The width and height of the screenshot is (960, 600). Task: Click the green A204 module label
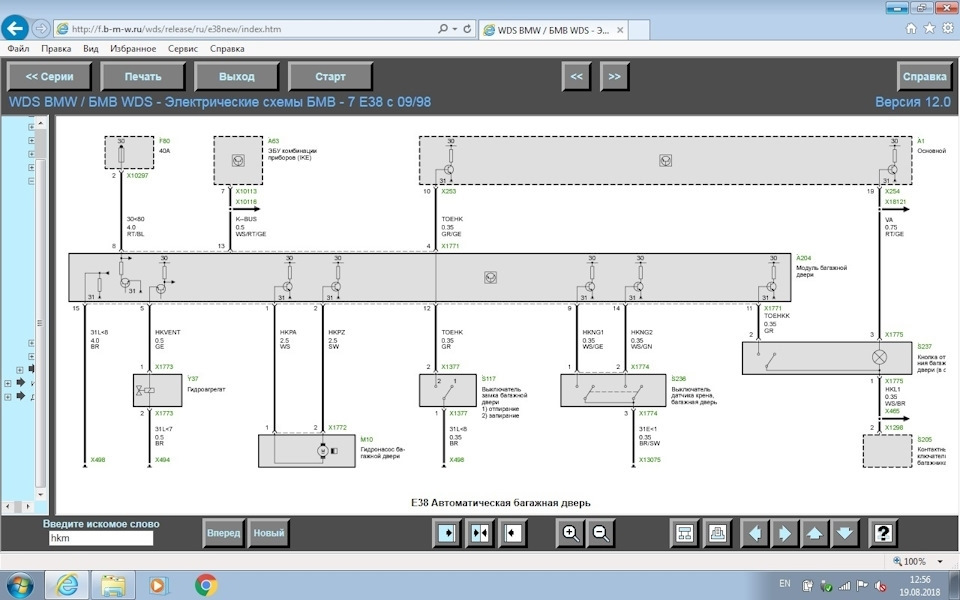click(x=803, y=258)
